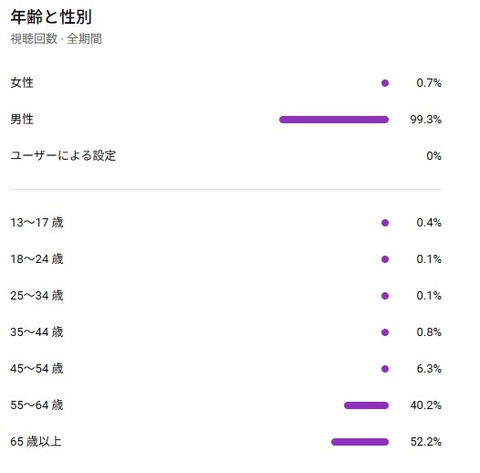Select the 99.3% value for 男性

[426, 119]
